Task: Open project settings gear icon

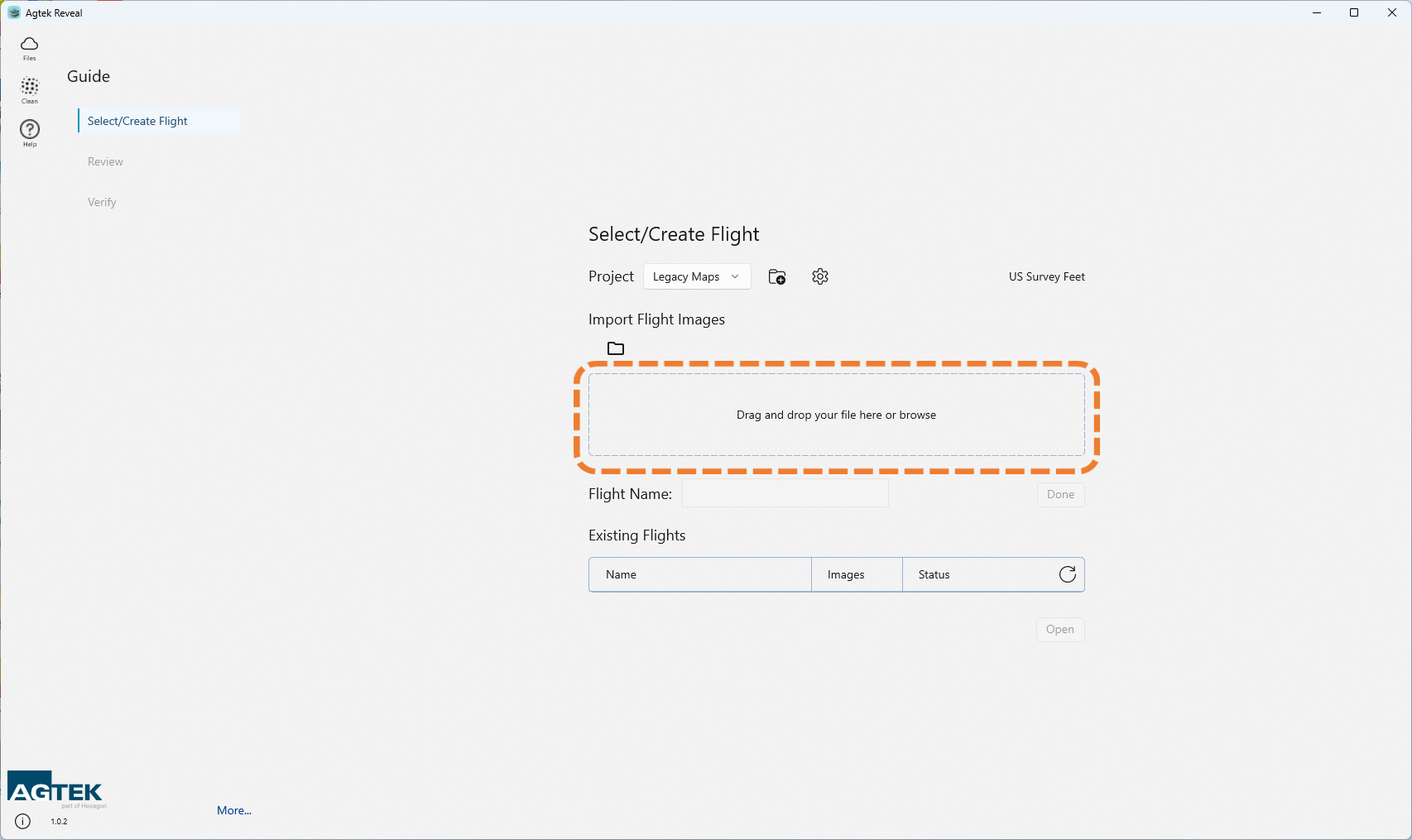Action: point(819,277)
